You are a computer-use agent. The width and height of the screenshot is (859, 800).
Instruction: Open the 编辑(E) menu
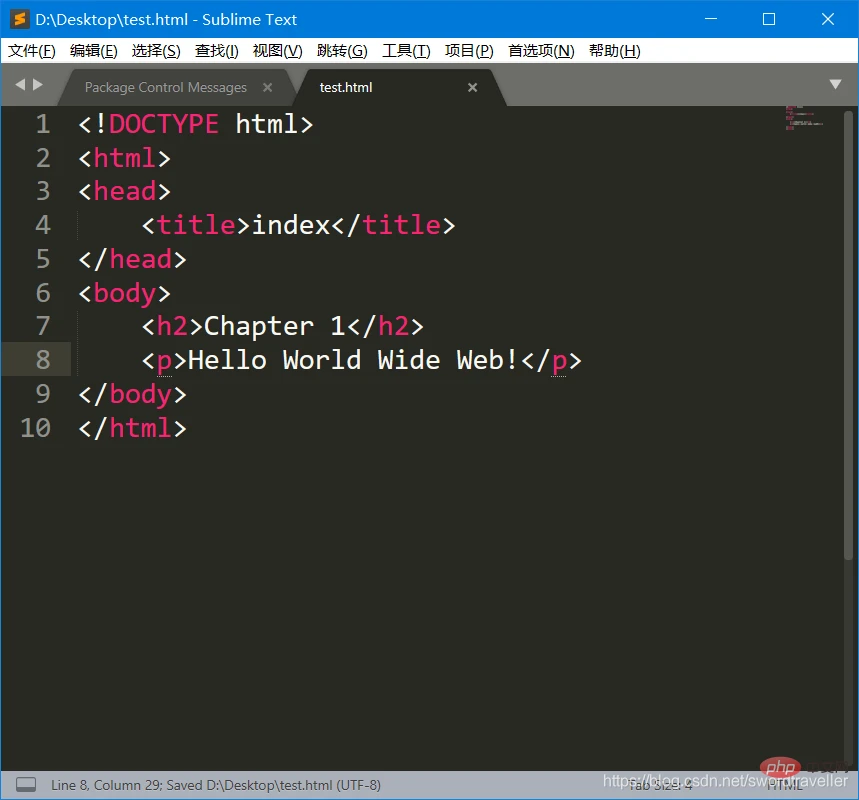point(94,51)
